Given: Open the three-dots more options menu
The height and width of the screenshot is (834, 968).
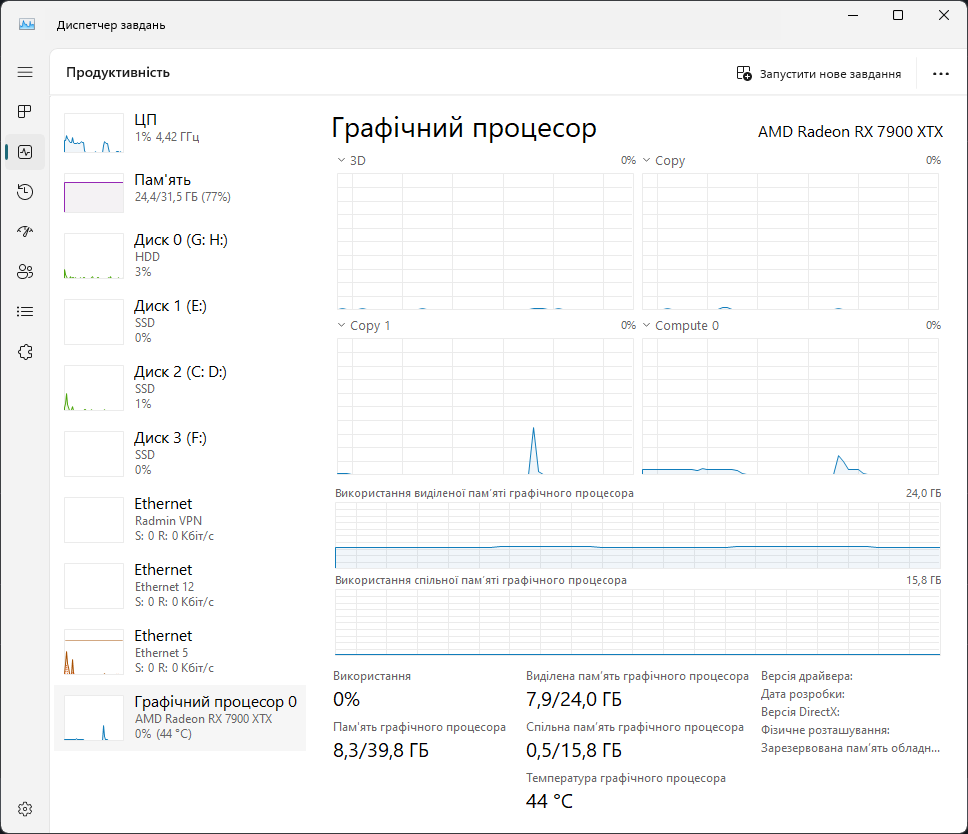Looking at the screenshot, I should (x=940, y=73).
